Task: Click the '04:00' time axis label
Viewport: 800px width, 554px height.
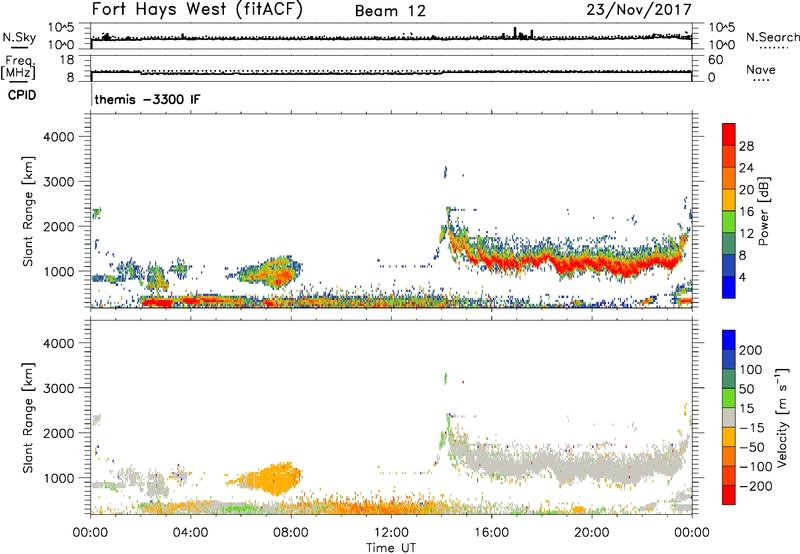Action: tap(190, 533)
